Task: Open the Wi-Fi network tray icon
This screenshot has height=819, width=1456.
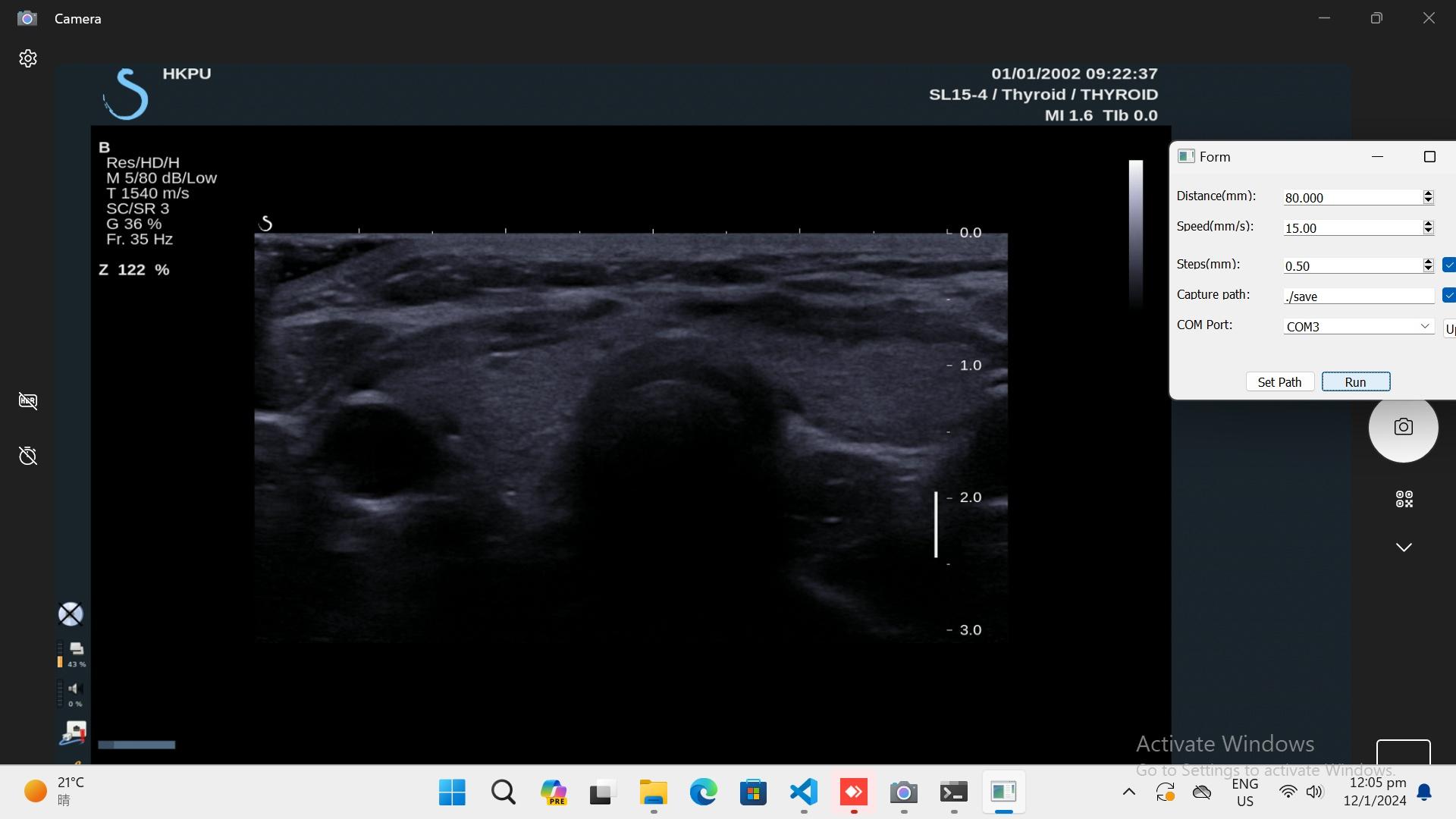Action: 1288,792
